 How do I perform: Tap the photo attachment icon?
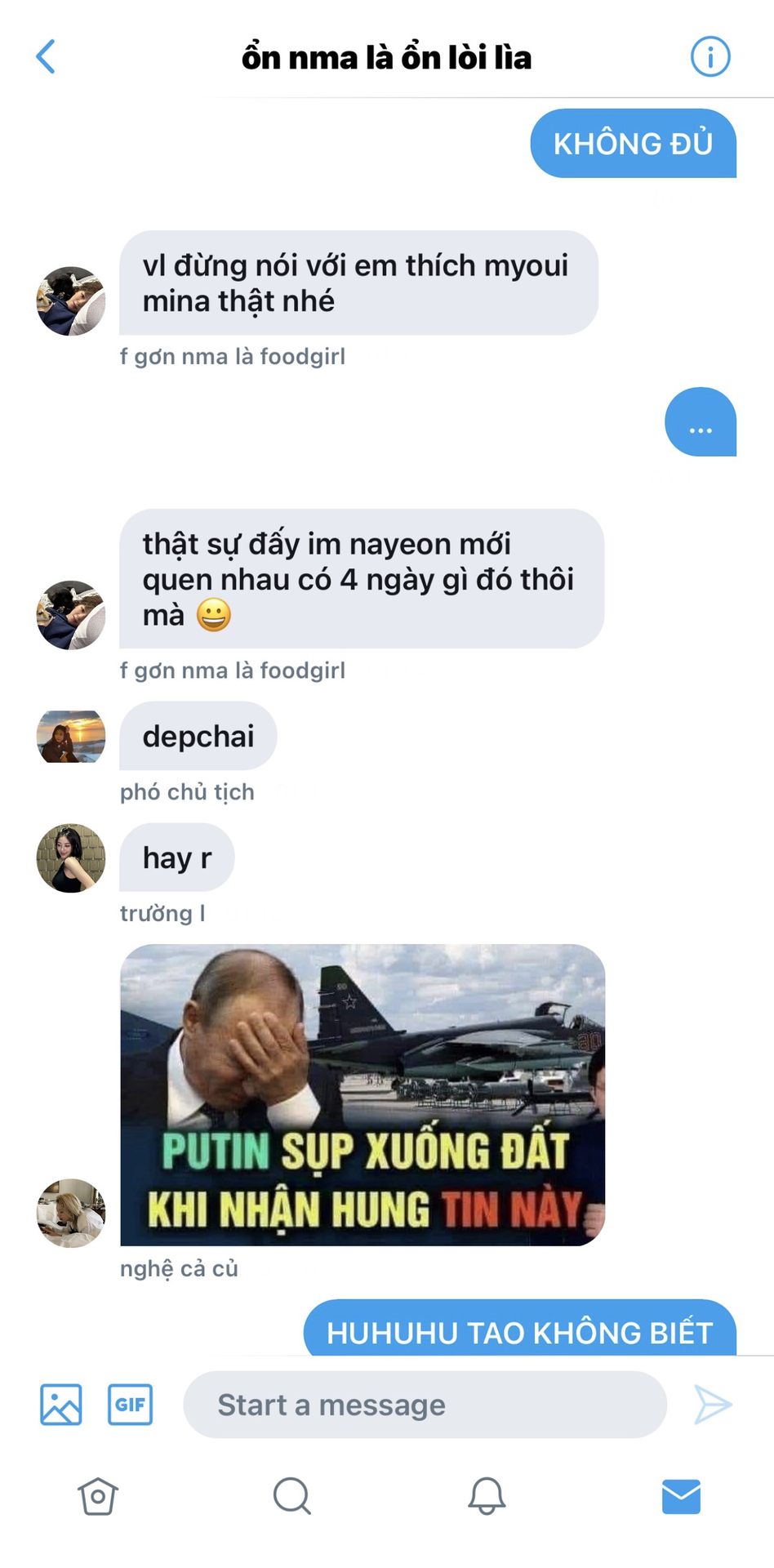(61, 1405)
